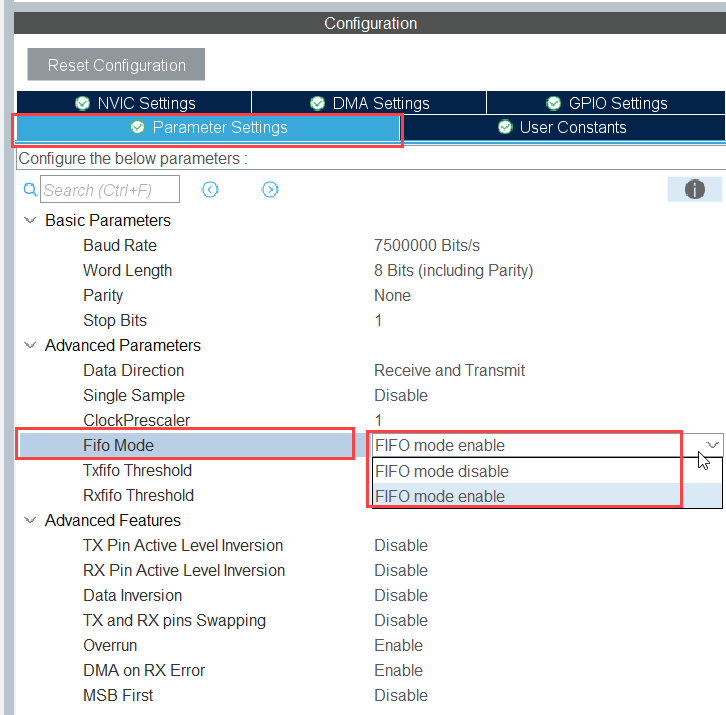Go to previous search result arrow

(210, 189)
